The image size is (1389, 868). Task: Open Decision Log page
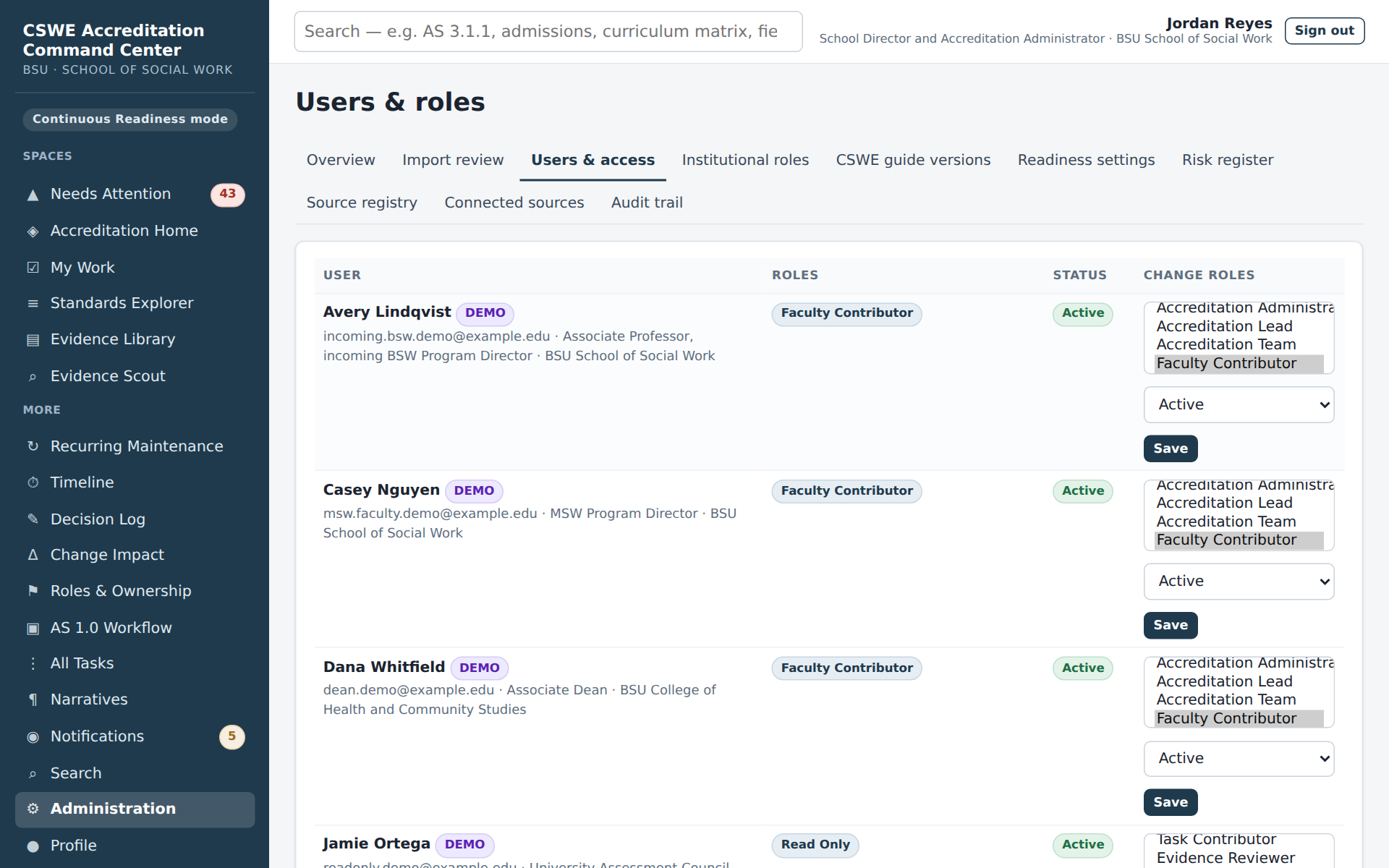point(135,519)
